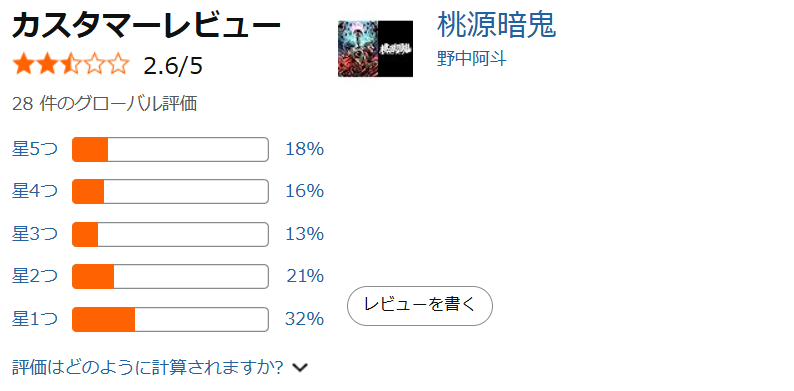This screenshot has height=391, width=794.
Task: Select the 星2つ label link
Action: pos(35,277)
